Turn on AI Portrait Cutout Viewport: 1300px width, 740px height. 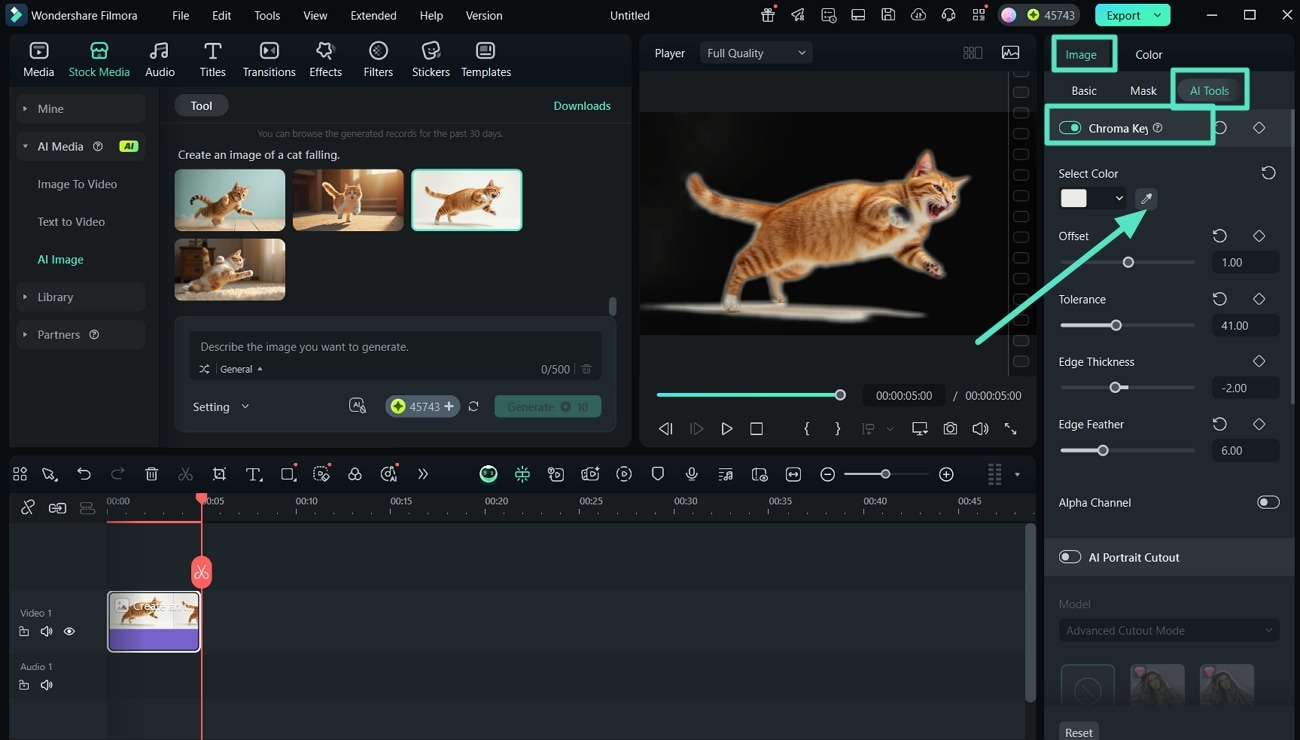pyautogui.click(x=1070, y=557)
